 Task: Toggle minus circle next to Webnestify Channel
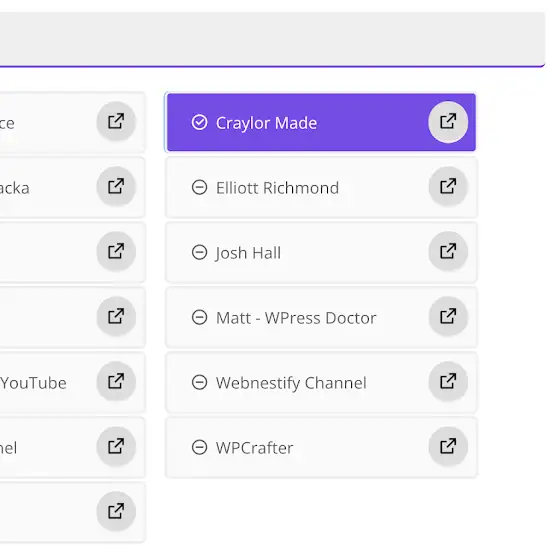[199, 382]
